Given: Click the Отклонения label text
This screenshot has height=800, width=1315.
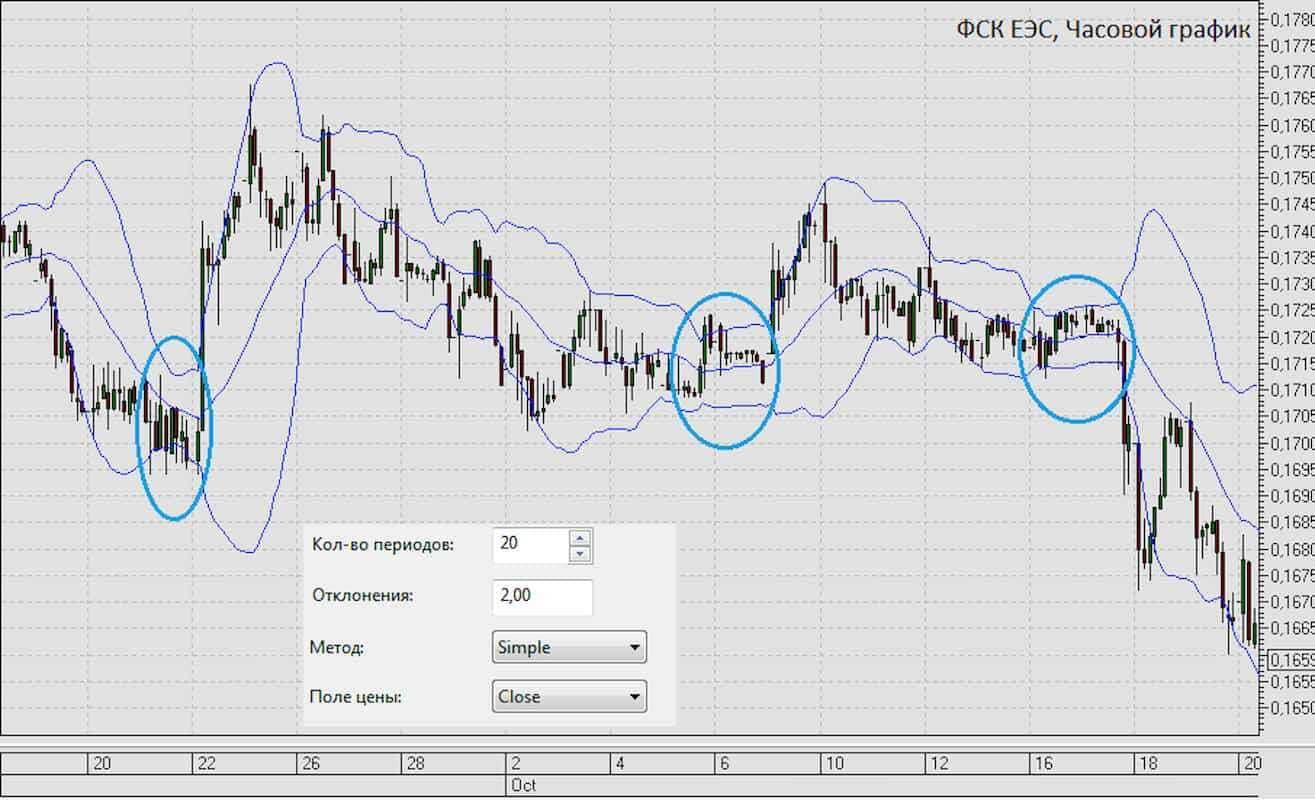Looking at the screenshot, I should (362, 596).
